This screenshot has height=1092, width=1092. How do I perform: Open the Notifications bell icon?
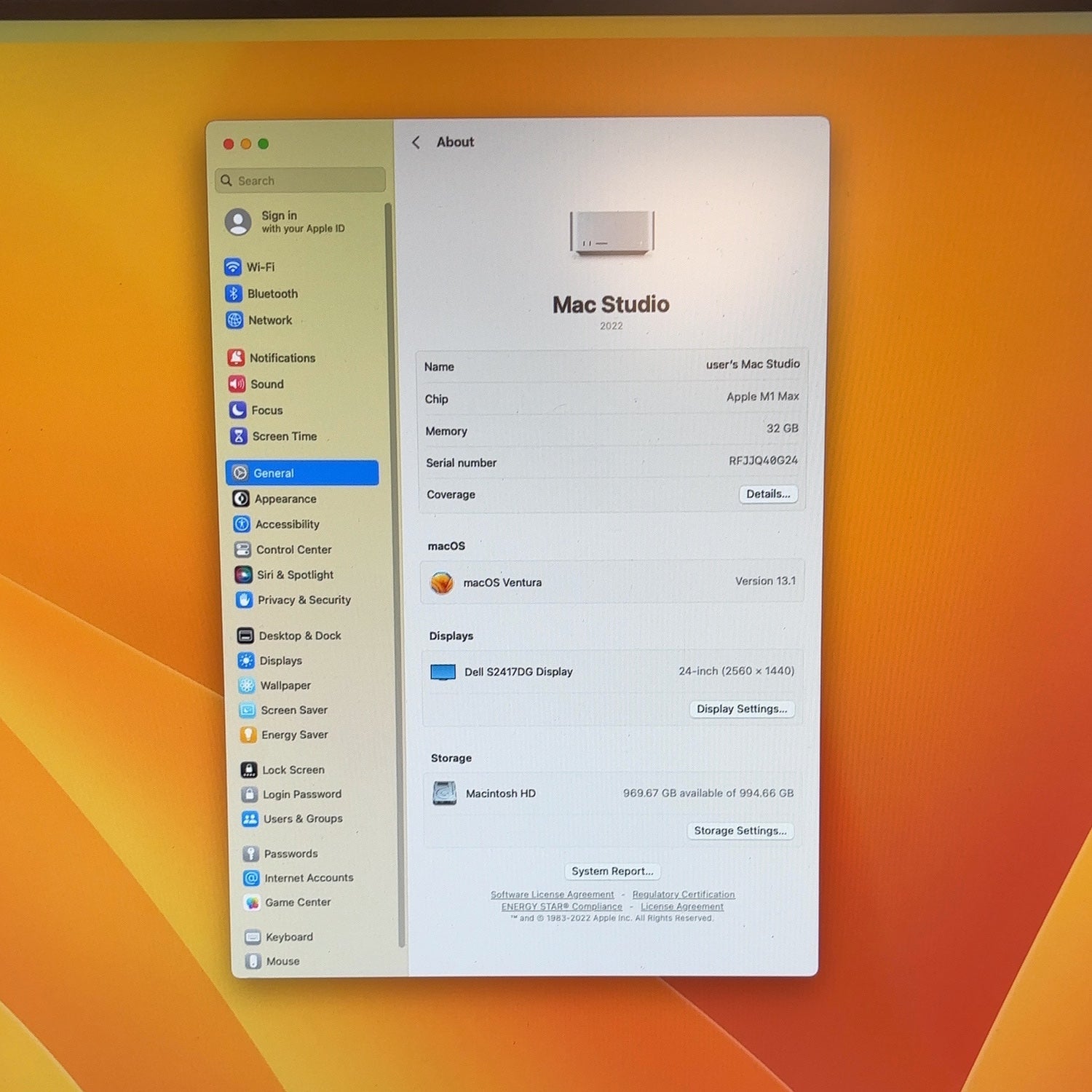[x=236, y=357]
